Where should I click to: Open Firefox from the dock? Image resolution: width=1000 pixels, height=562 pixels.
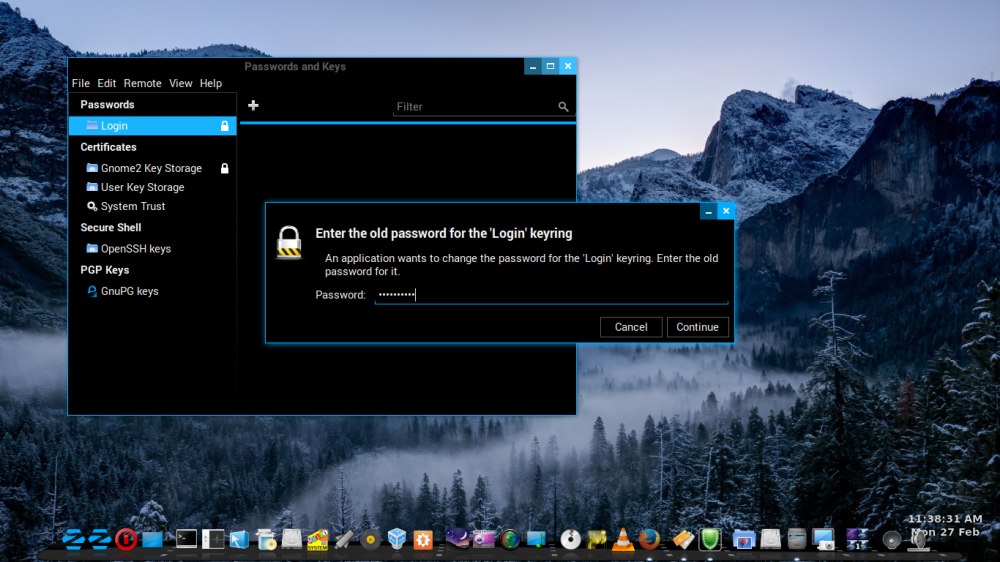[x=650, y=539]
